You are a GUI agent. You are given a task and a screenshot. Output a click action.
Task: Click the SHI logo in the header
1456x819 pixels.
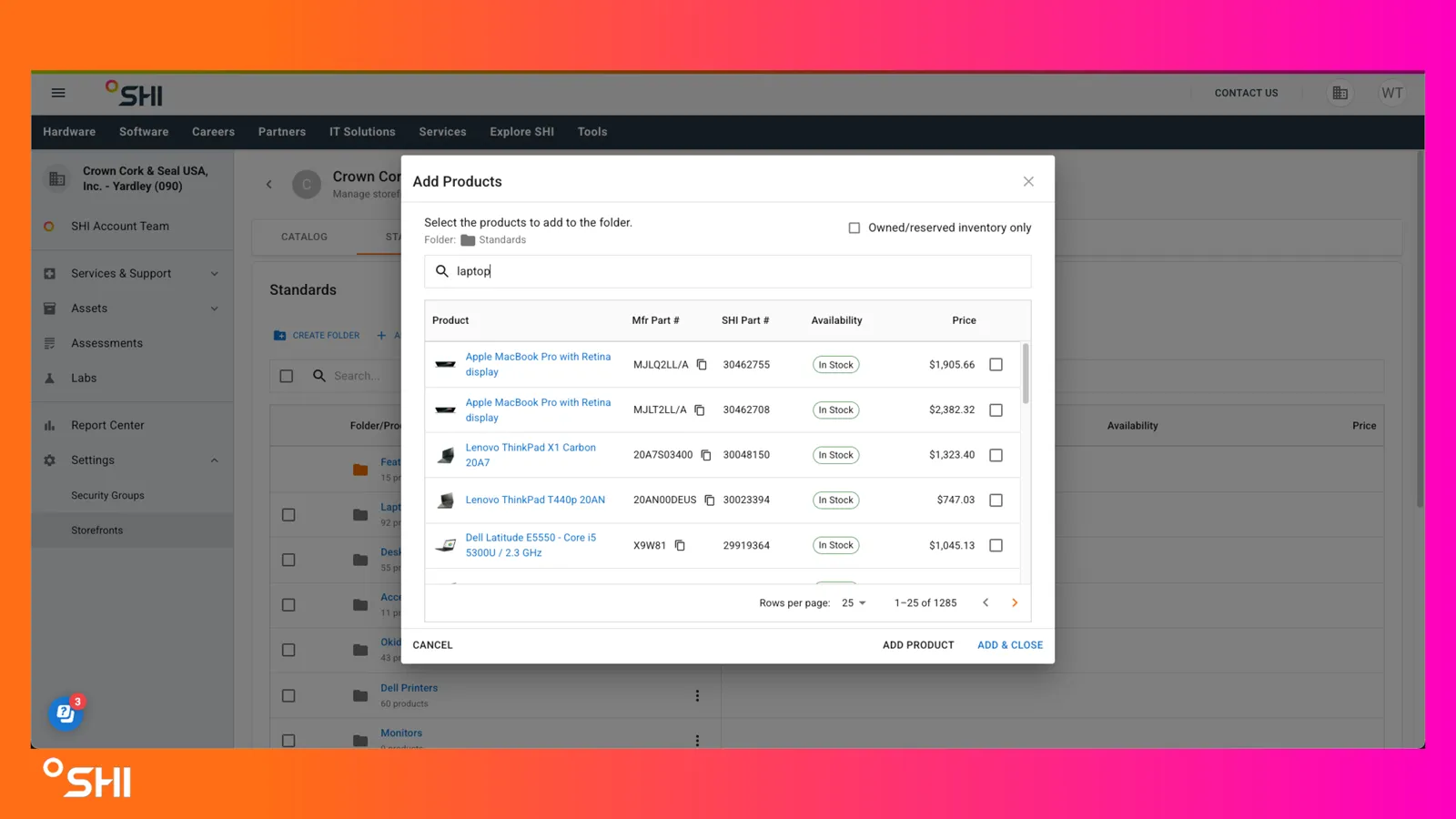pyautogui.click(x=134, y=94)
